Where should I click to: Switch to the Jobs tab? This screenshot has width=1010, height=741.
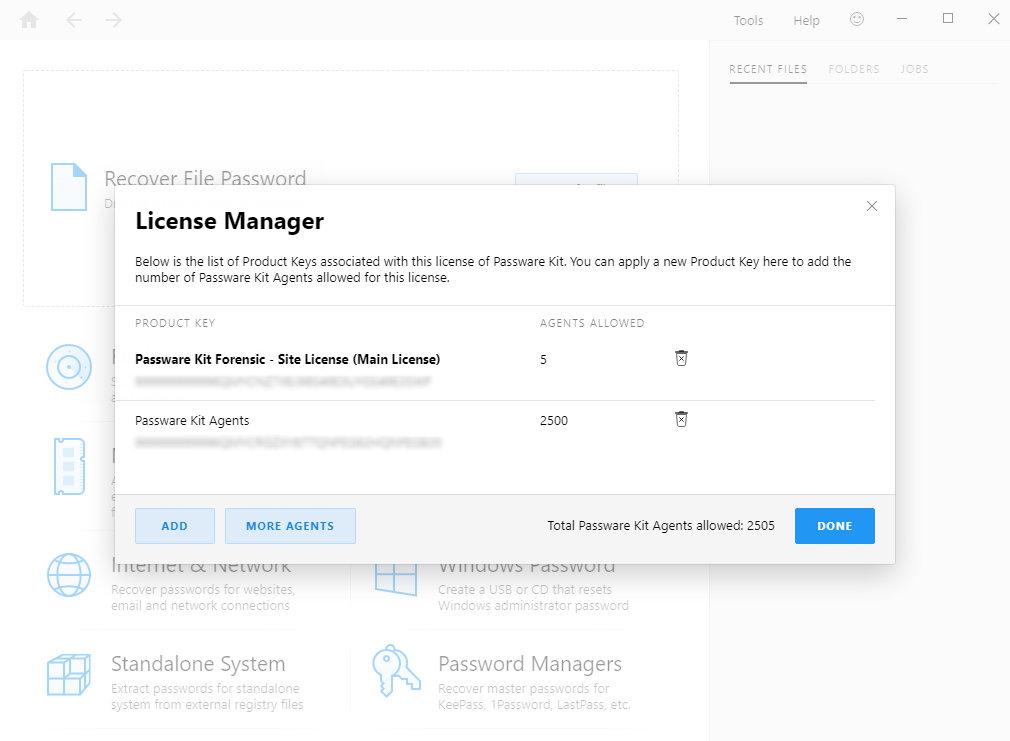(x=914, y=69)
